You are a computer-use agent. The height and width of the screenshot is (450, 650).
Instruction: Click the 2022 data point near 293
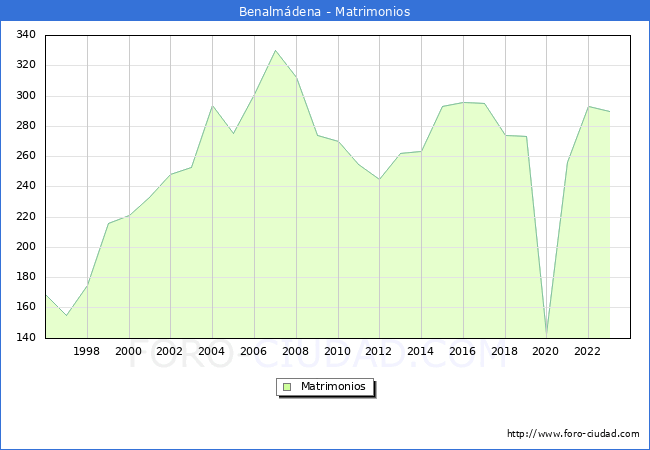(x=588, y=107)
